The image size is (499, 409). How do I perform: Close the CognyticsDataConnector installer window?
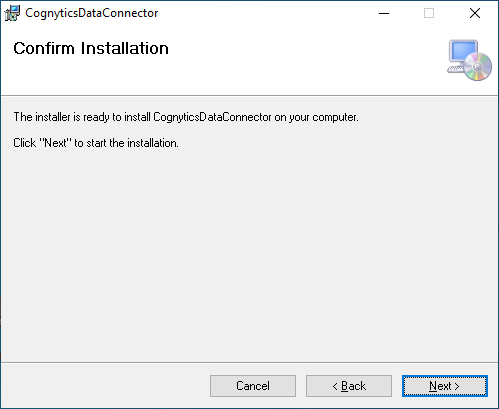tap(475, 13)
